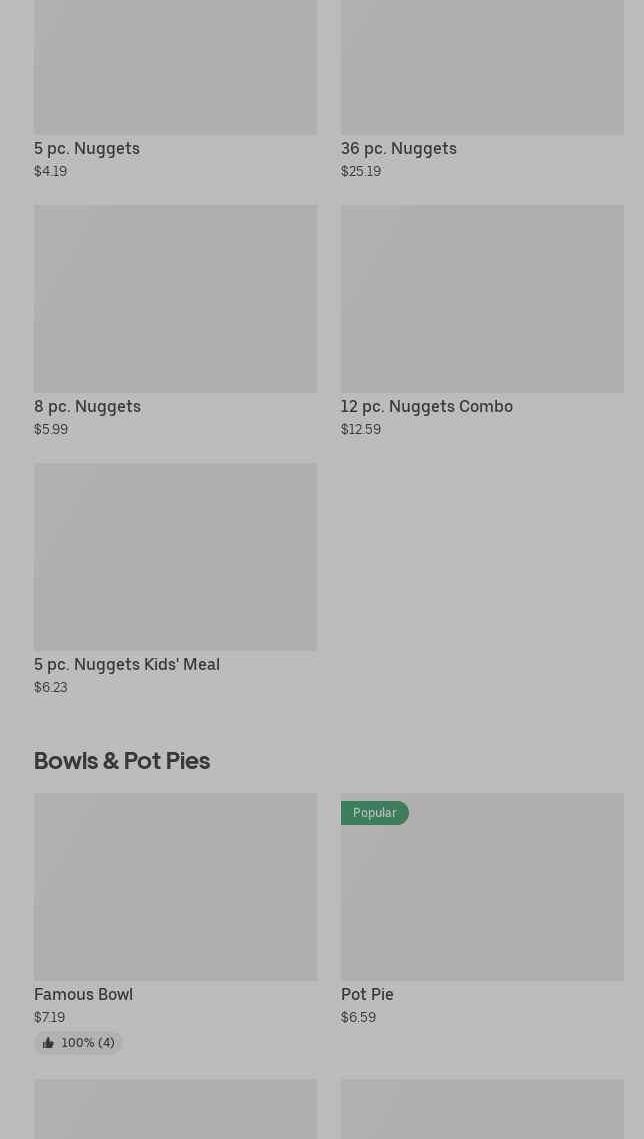
Task: Click the 5 pc. Nuggets title
Action: [x=87, y=148]
